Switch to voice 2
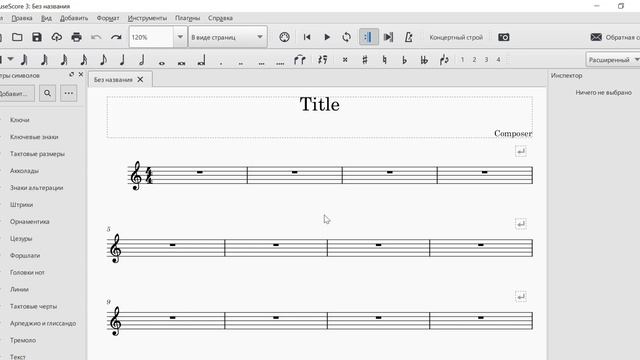The width and height of the screenshot is (640, 360). (474, 60)
